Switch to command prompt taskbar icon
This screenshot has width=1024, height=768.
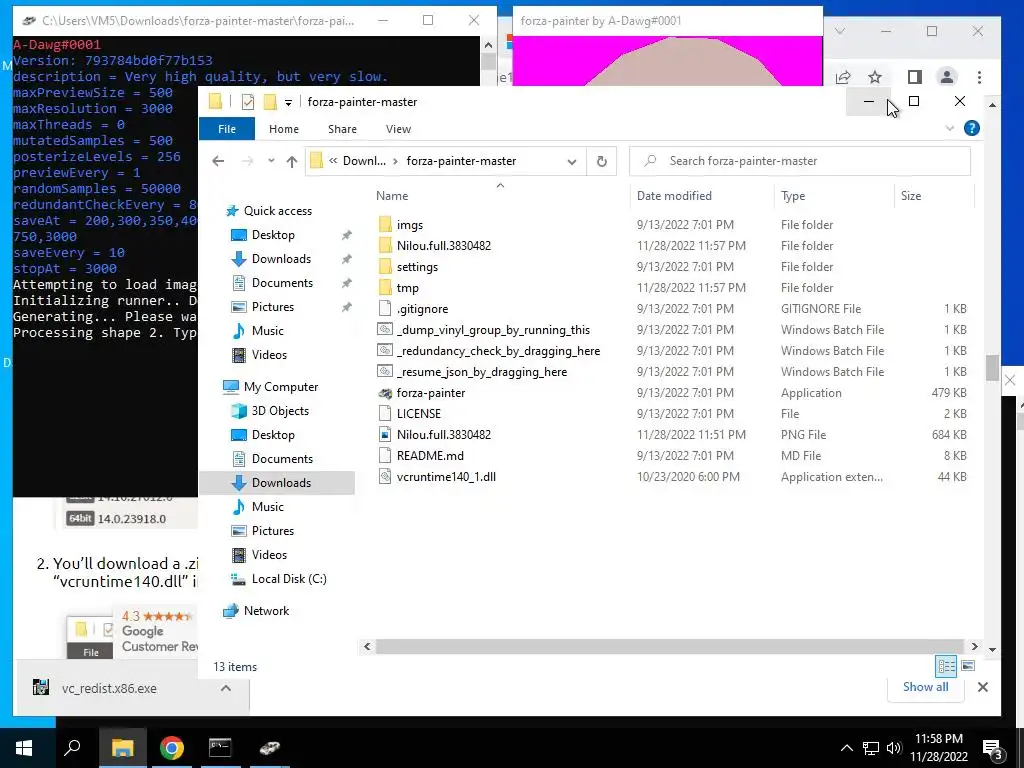[220, 748]
